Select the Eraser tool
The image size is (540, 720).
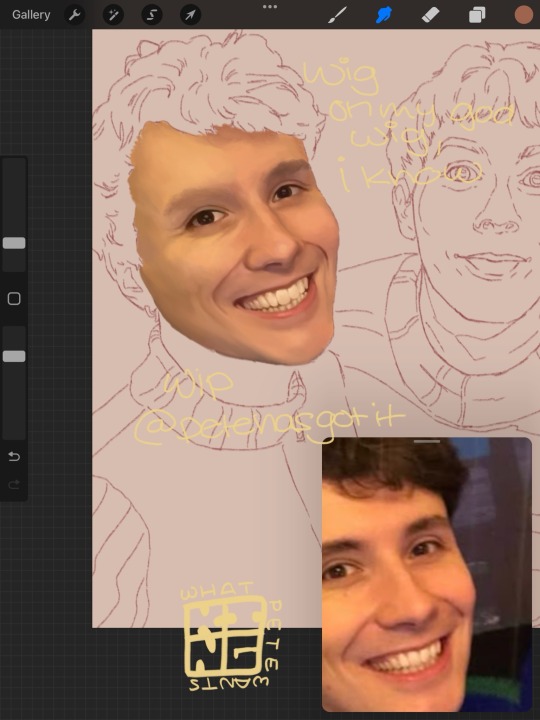430,15
